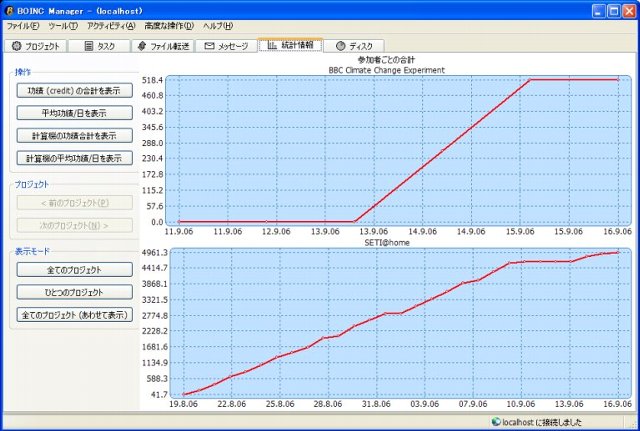Viewport: 640px width, 431px height.
Task: Click the 41.7 axis value
Action: [159, 394]
